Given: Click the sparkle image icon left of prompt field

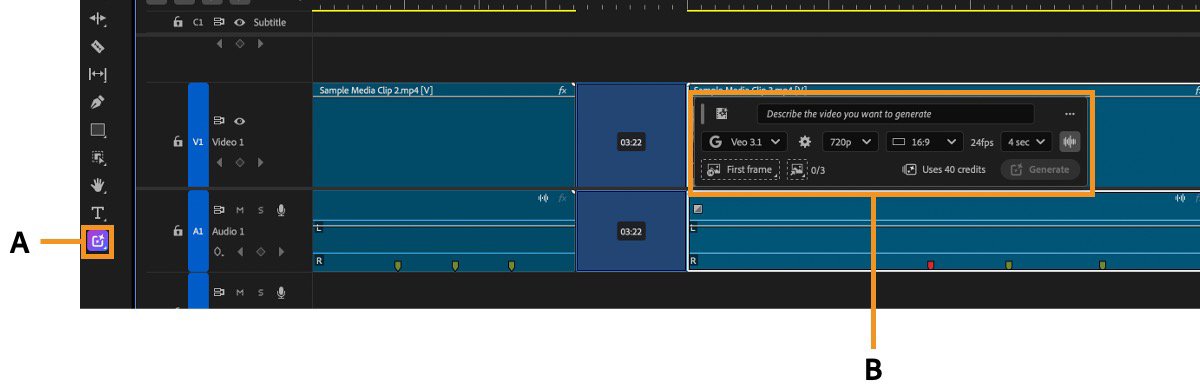Looking at the screenshot, I should pos(722,114).
